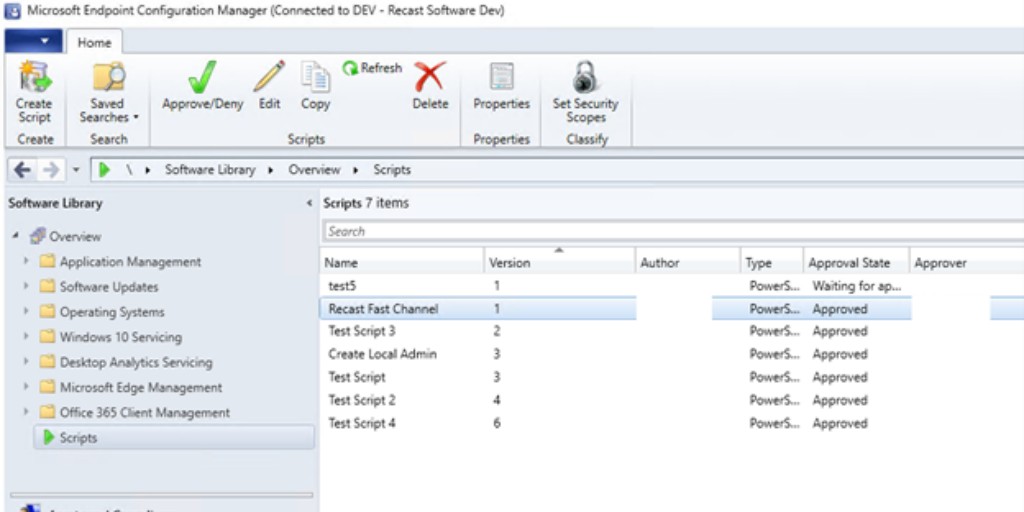
Task: Open the blue application menu dropdown
Action: (x=33, y=41)
